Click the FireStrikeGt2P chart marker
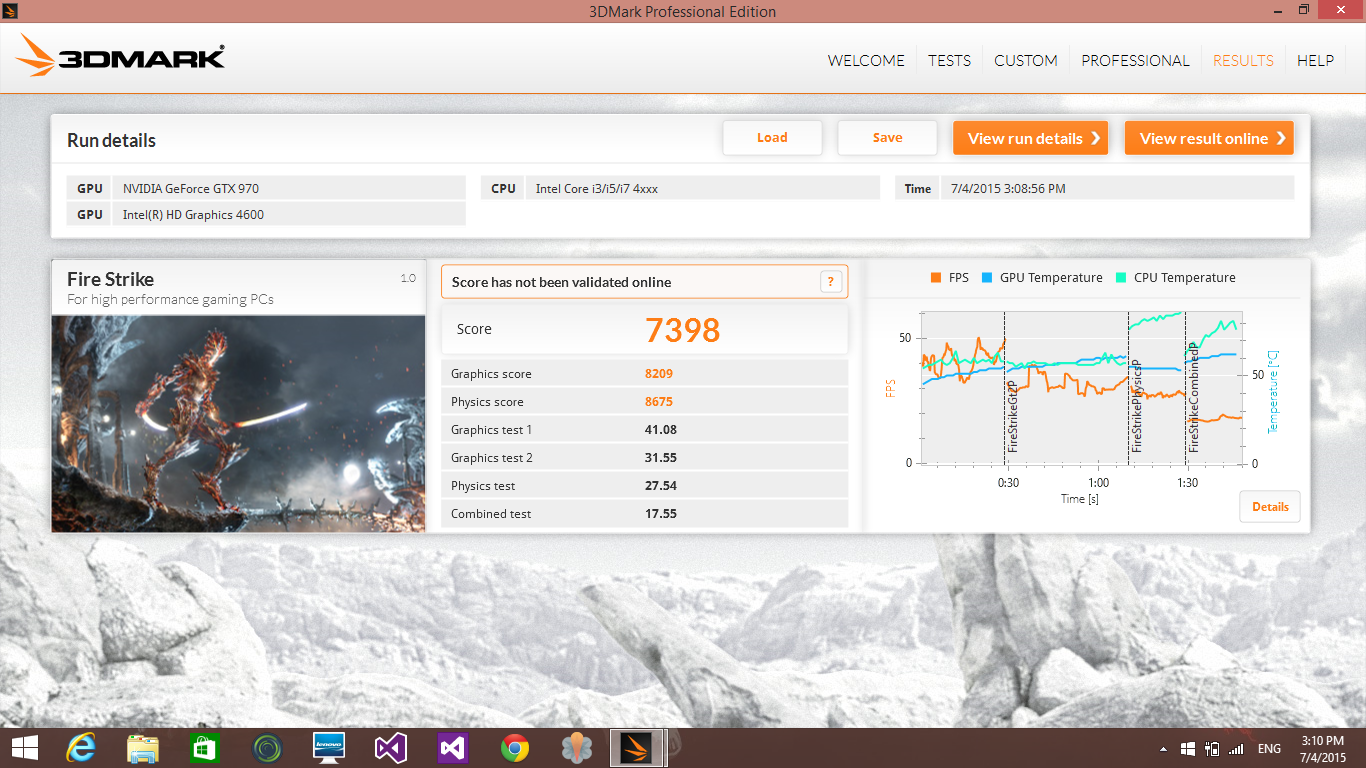This screenshot has height=768, width=1366. [1012, 416]
